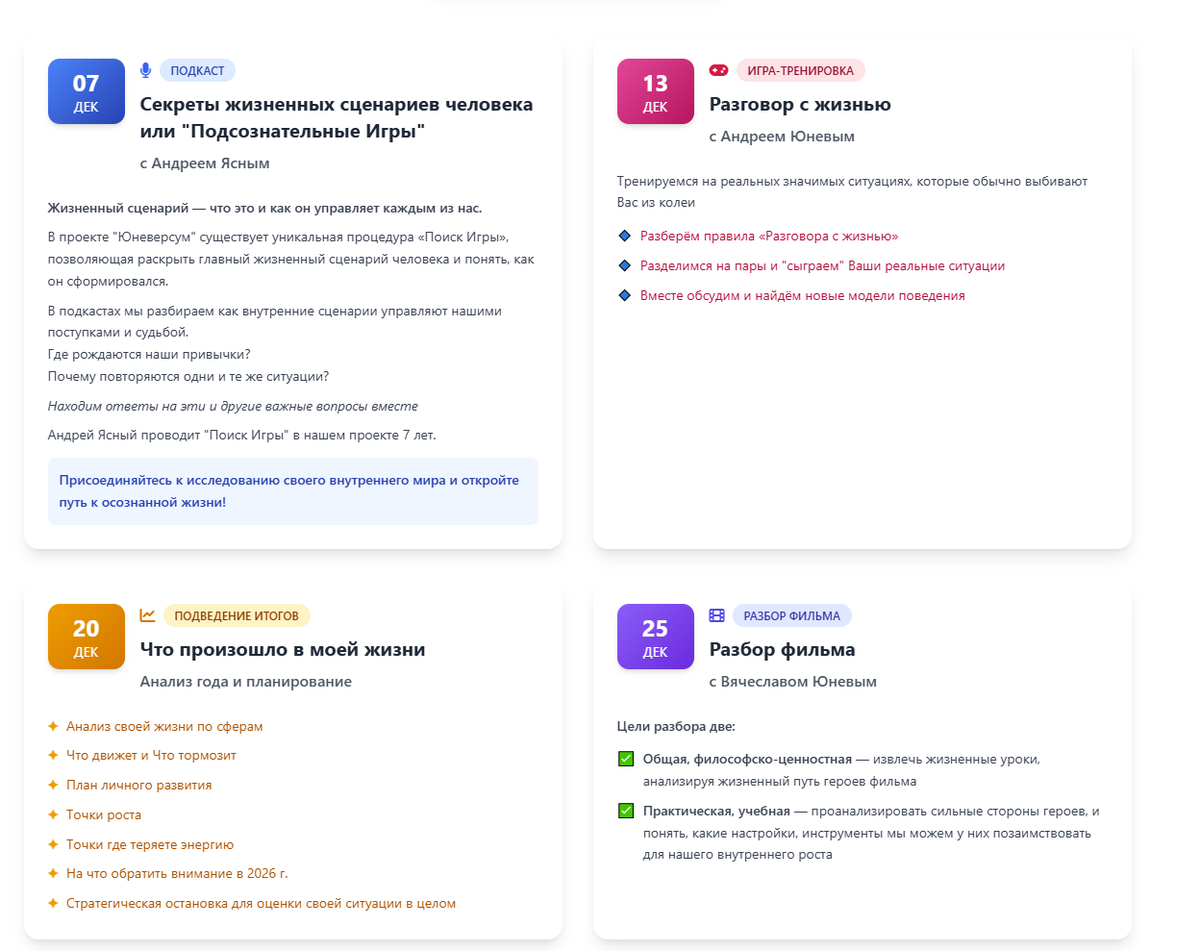The height and width of the screenshot is (951, 1200).
Task: Click the chart icon beside ПОДВЕДЕНИЕ ИТОГОВ
Action: coord(147,615)
